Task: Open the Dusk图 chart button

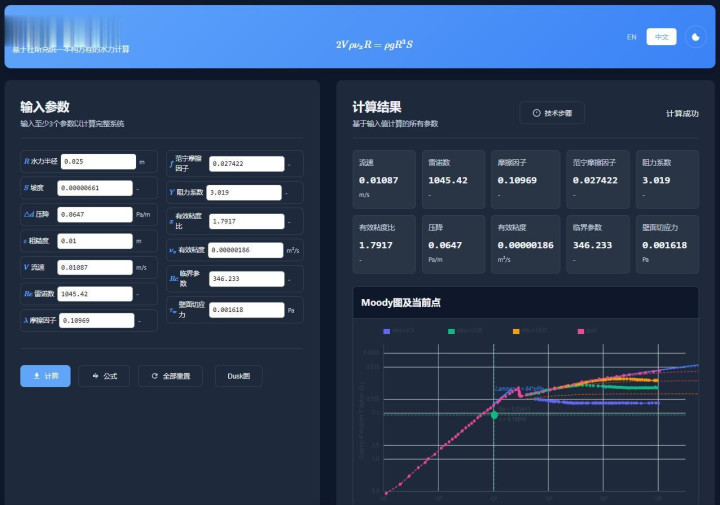Action: tap(239, 376)
